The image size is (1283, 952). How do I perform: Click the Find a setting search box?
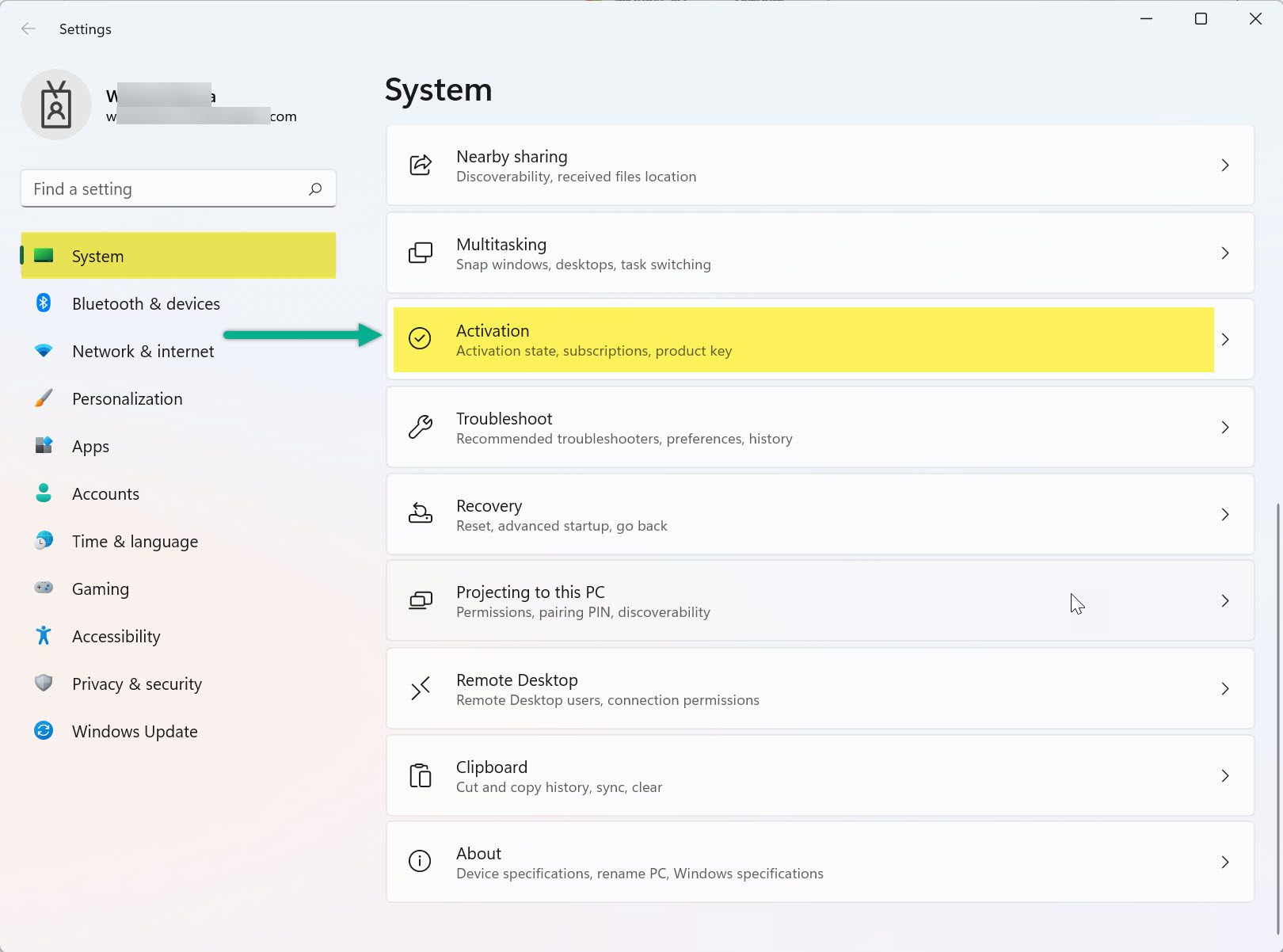[x=178, y=188]
